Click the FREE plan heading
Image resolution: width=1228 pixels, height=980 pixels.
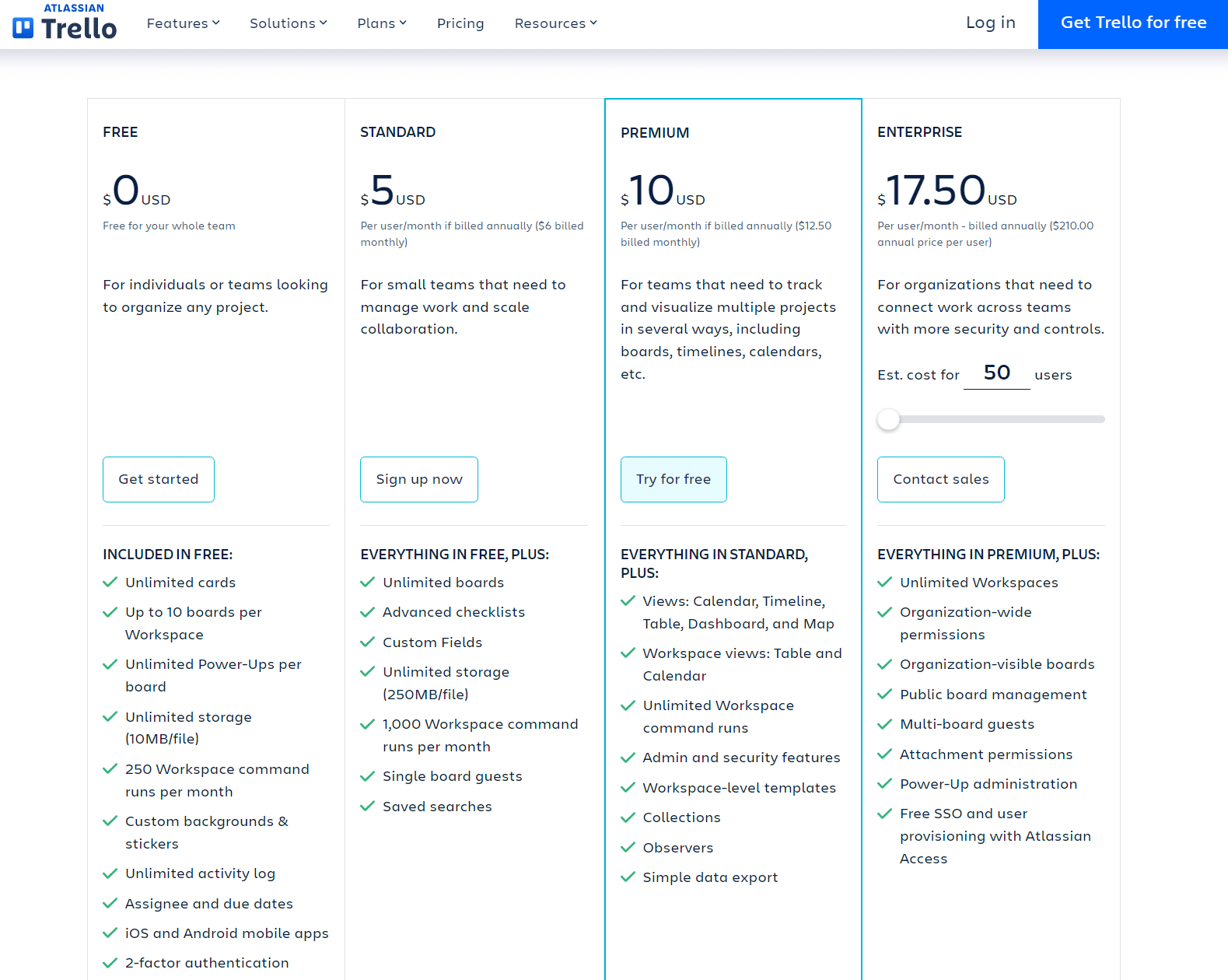click(121, 132)
